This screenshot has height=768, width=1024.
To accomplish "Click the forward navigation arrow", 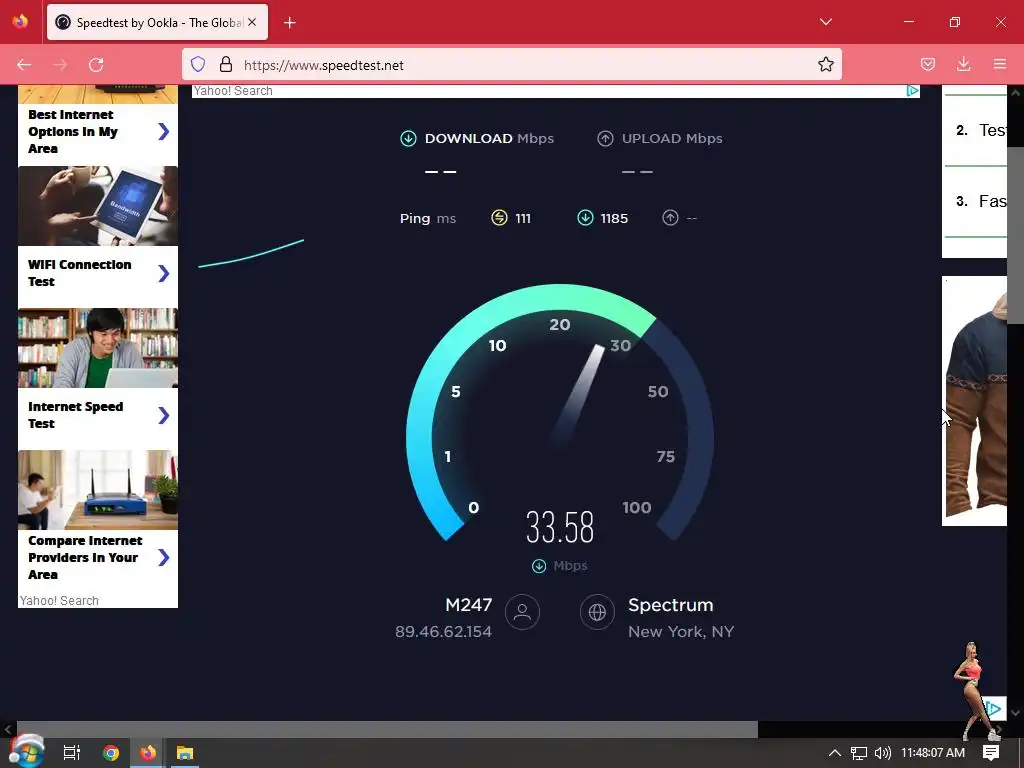I will click(x=60, y=65).
